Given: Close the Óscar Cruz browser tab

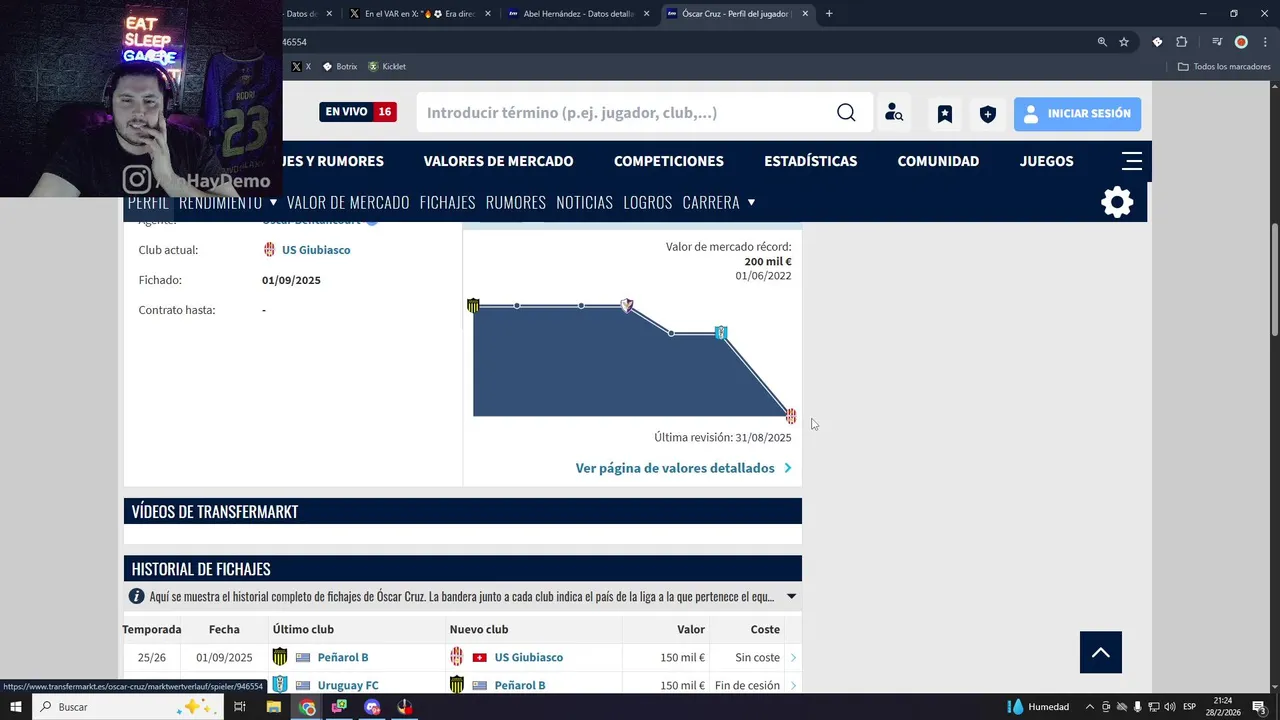Looking at the screenshot, I should click(x=805, y=14).
